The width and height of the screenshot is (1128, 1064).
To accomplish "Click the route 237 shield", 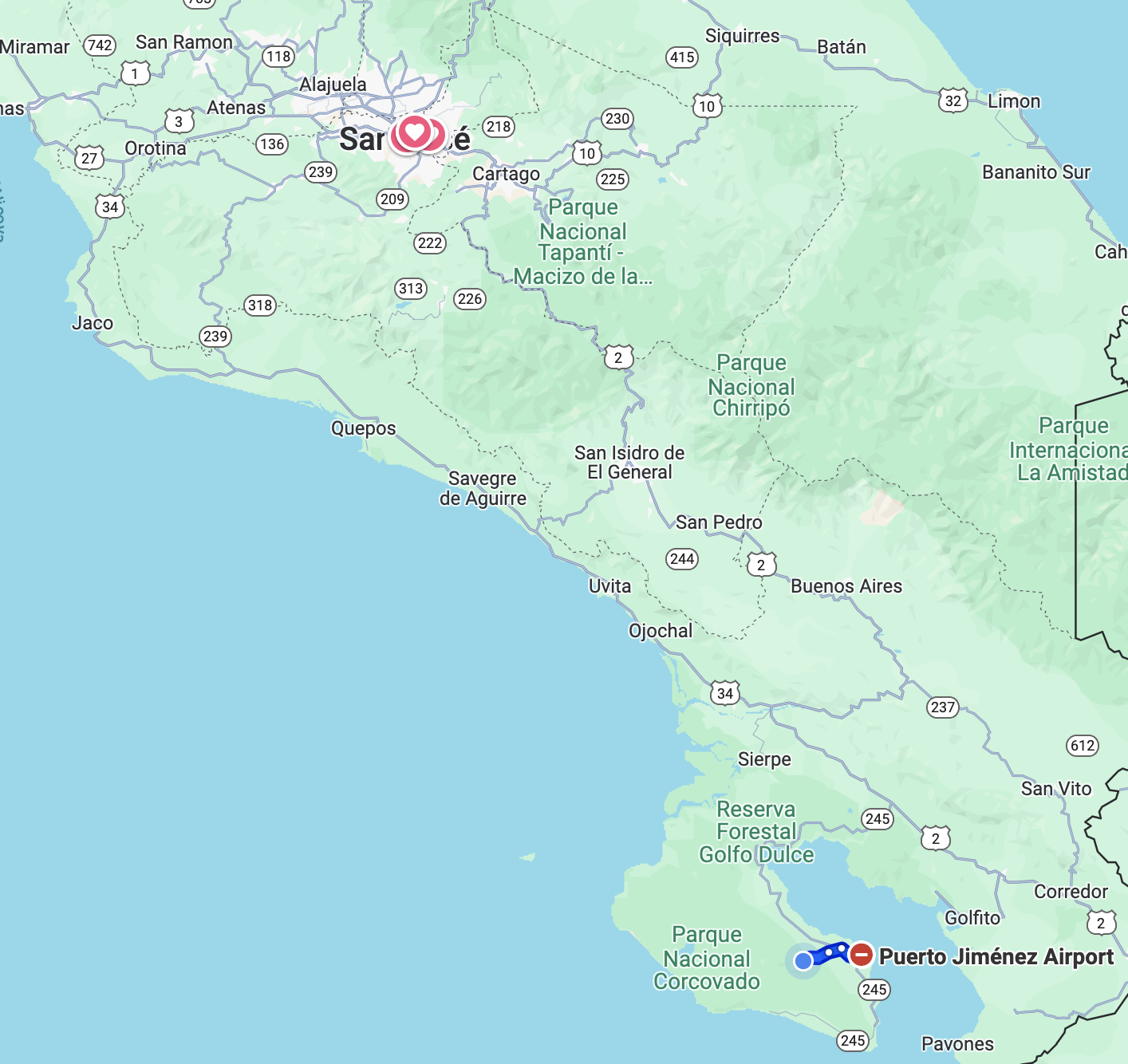I will [x=943, y=707].
